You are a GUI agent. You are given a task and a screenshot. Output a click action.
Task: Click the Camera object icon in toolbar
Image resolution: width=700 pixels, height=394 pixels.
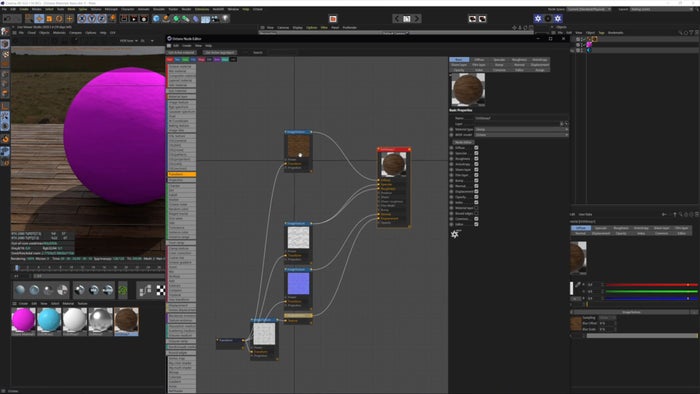(x=216, y=19)
